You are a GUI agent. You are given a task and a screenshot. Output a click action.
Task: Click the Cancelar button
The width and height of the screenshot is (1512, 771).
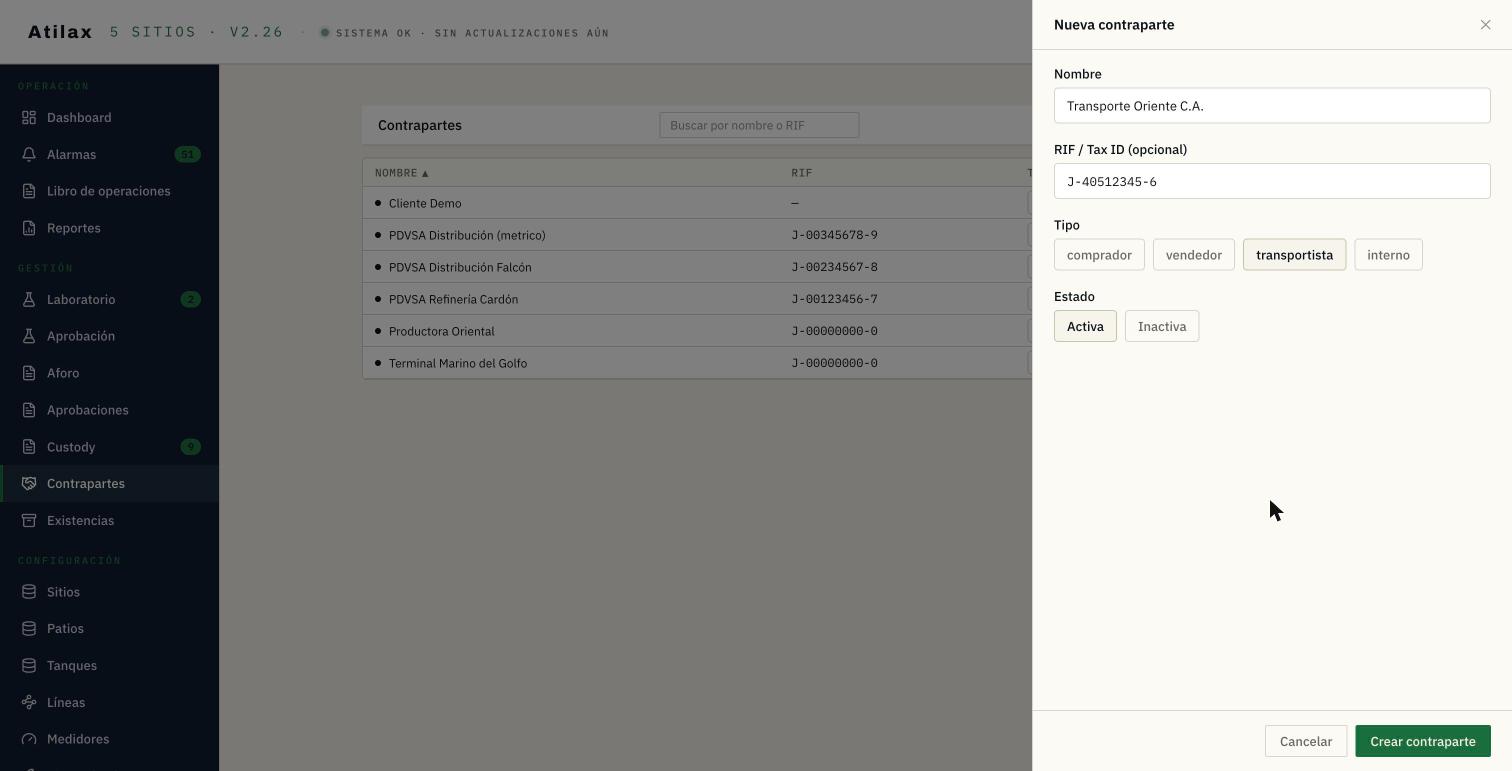1306,741
